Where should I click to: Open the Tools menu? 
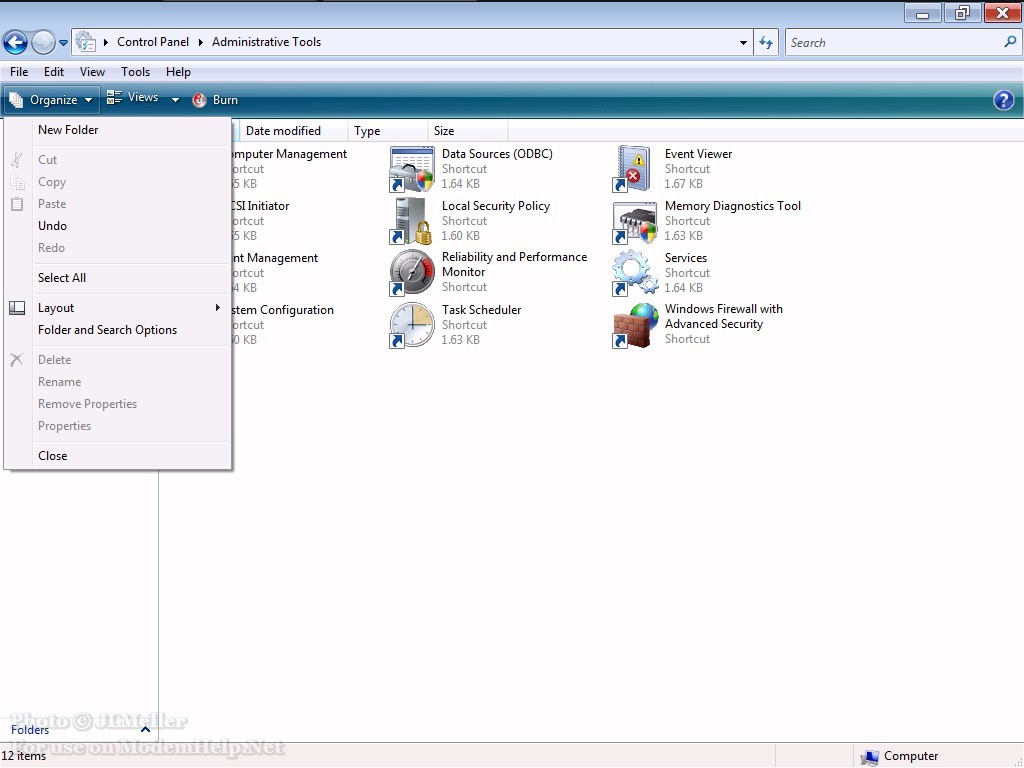click(x=135, y=72)
